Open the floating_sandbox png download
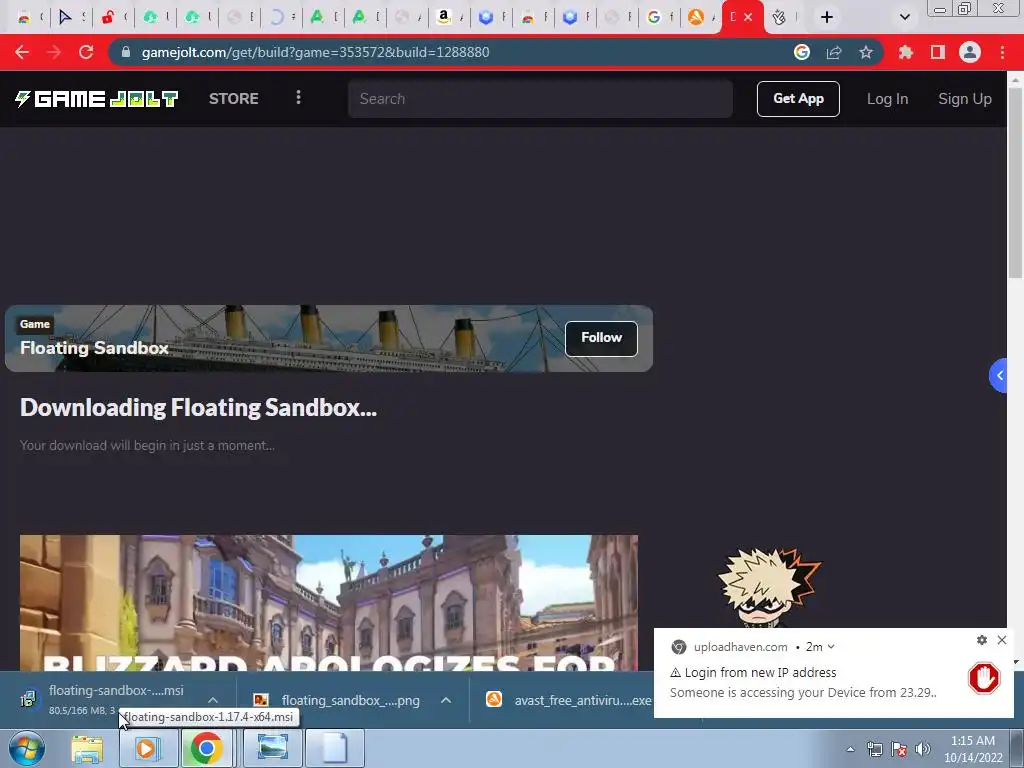 click(337, 700)
